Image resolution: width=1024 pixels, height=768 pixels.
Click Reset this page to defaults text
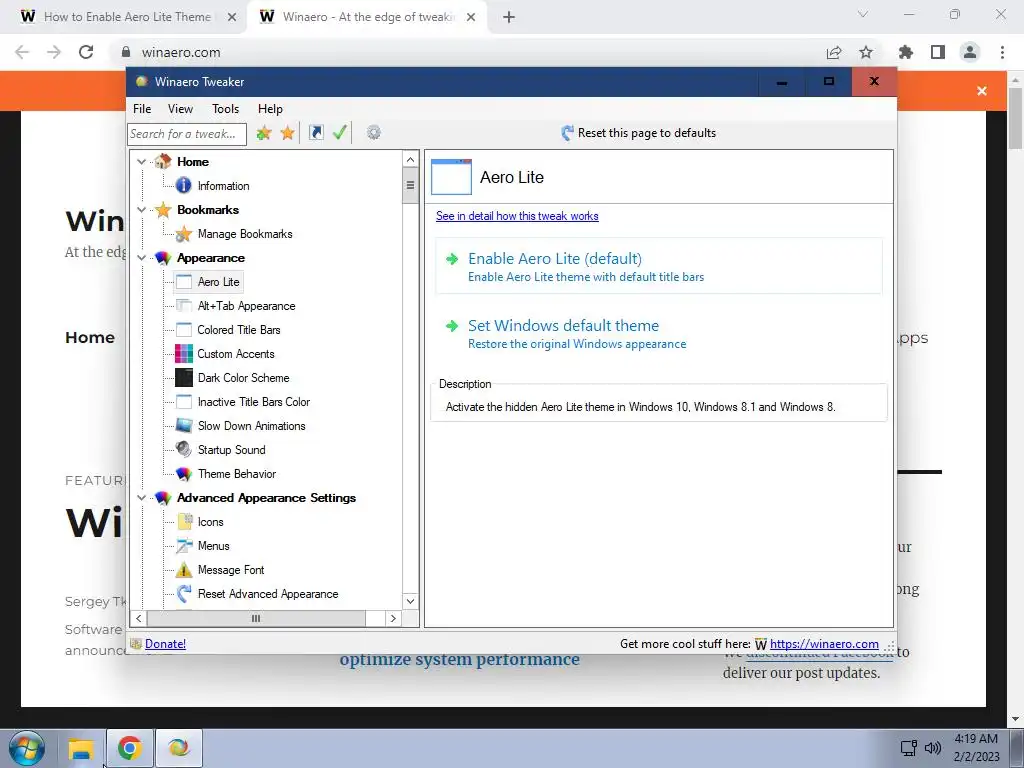coord(647,133)
